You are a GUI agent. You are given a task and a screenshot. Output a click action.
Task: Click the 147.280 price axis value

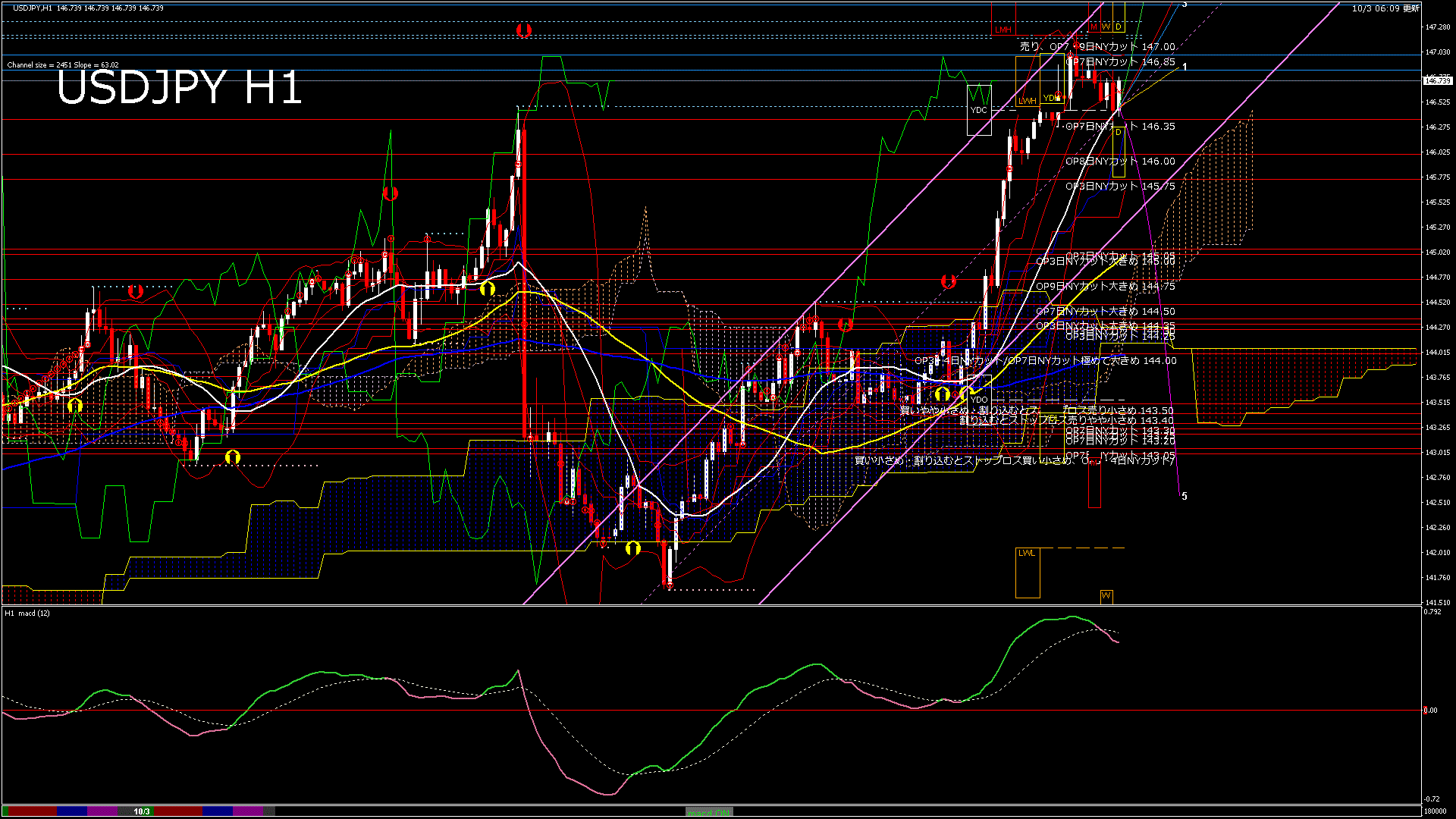click(x=1438, y=27)
